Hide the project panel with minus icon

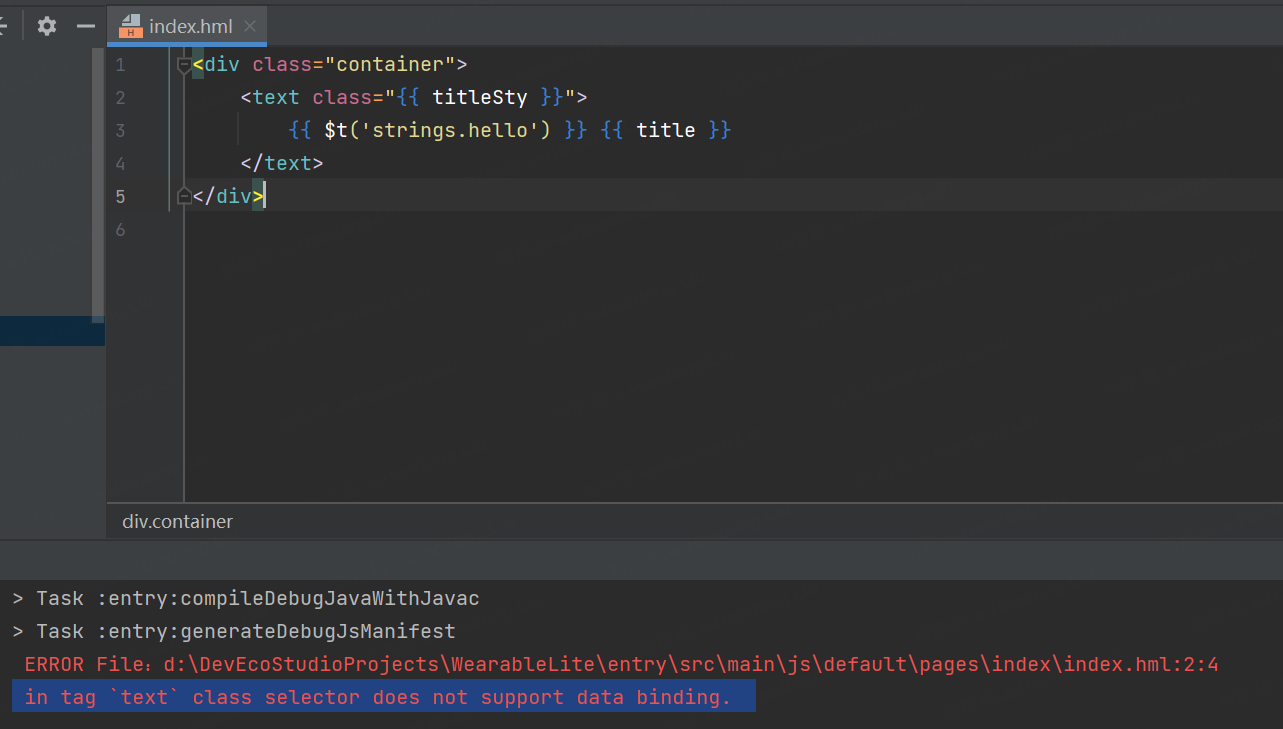86,26
